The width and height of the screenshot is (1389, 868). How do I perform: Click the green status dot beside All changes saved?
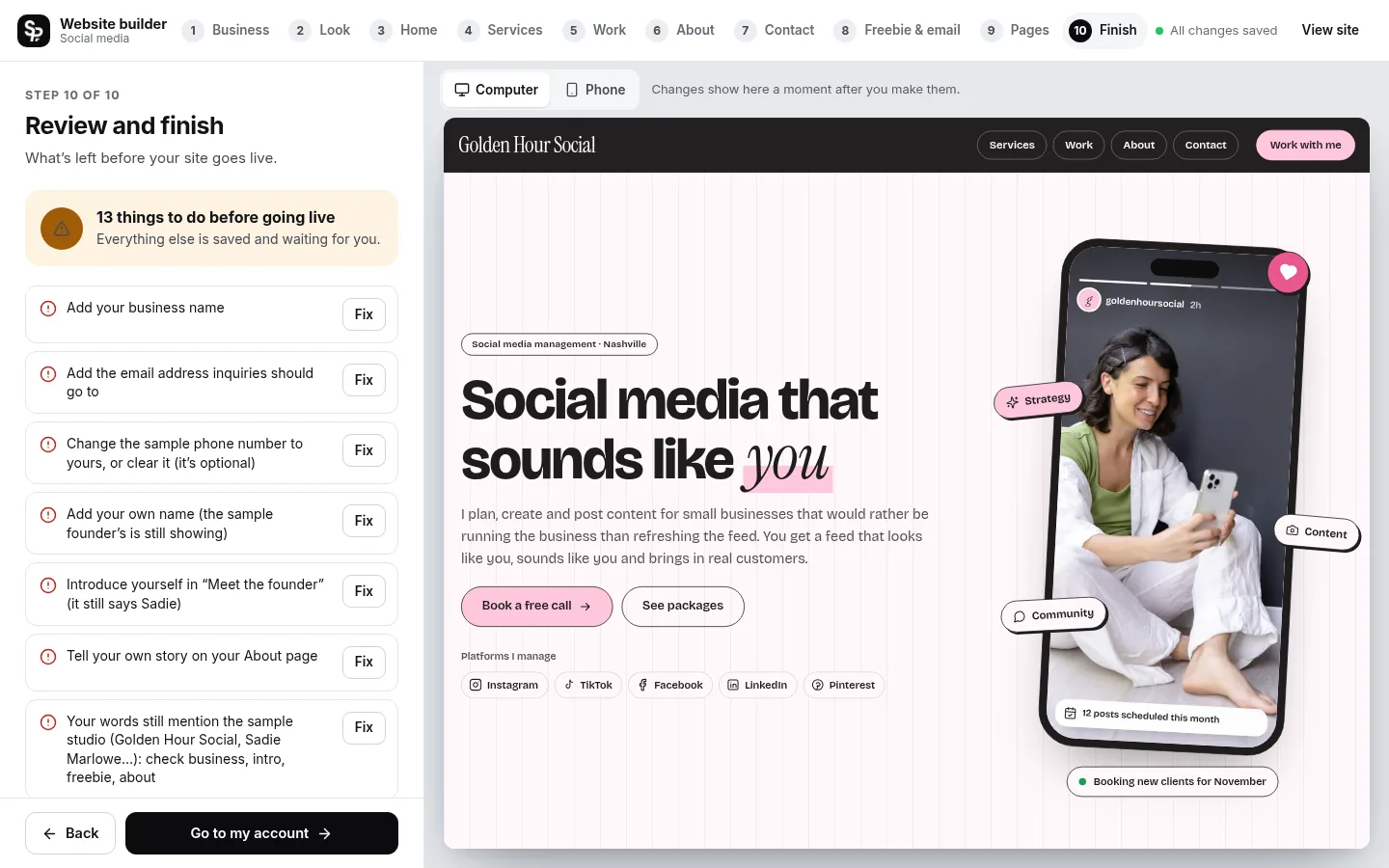tap(1159, 31)
